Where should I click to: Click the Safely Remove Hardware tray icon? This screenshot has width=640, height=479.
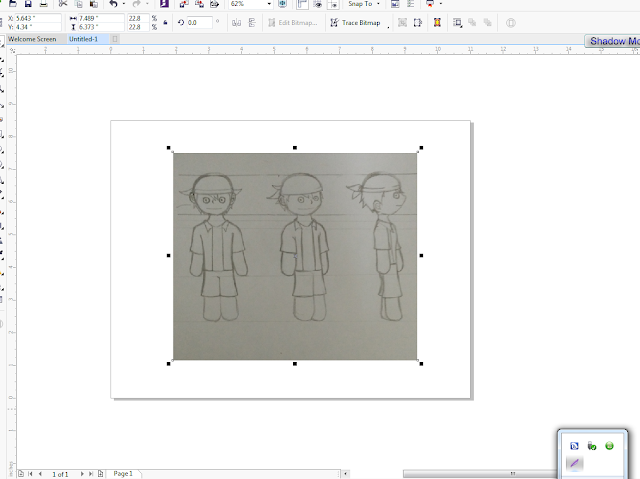592,446
